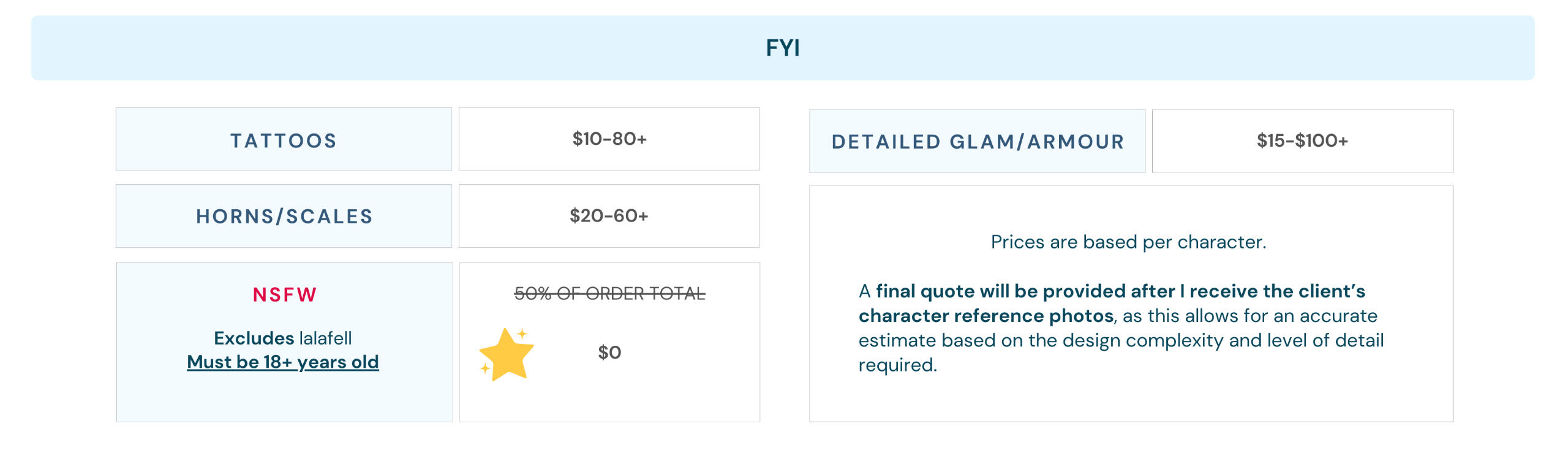
Task: Click the $15-$100+ armour price
Action: 1302,141
